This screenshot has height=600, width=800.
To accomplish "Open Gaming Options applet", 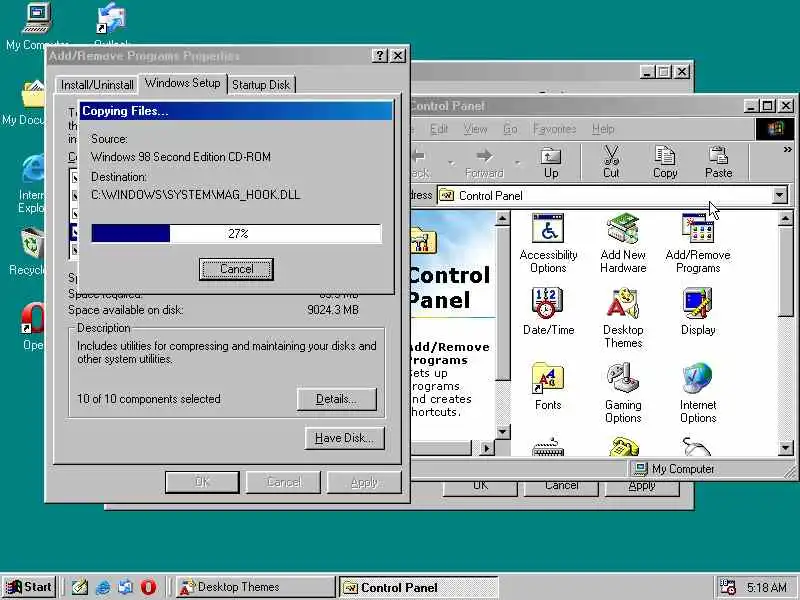I will pyautogui.click(x=623, y=393).
